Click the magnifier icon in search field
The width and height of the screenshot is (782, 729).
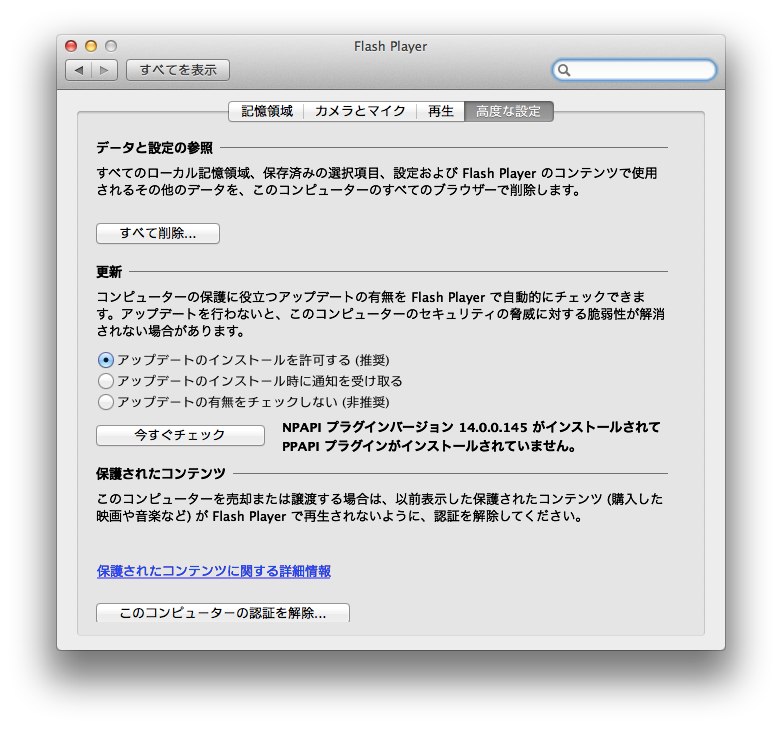(564, 70)
